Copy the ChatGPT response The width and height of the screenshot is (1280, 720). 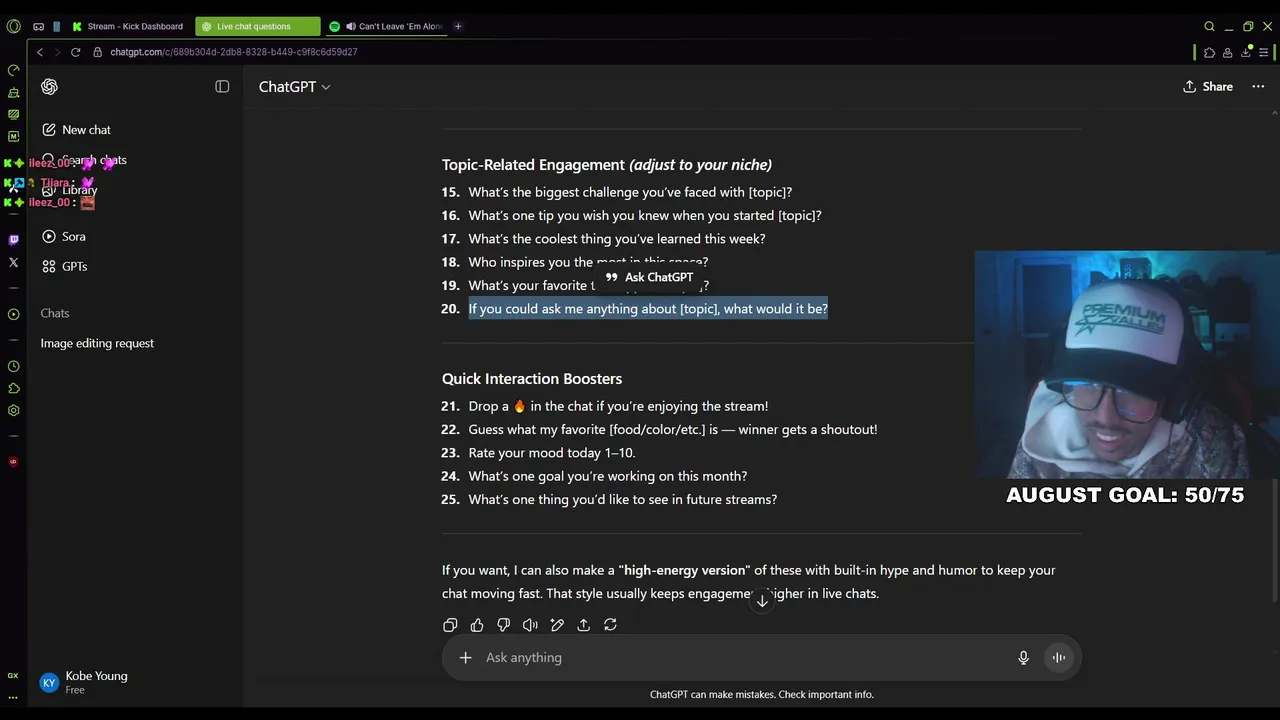pyautogui.click(x=450, y=625)
